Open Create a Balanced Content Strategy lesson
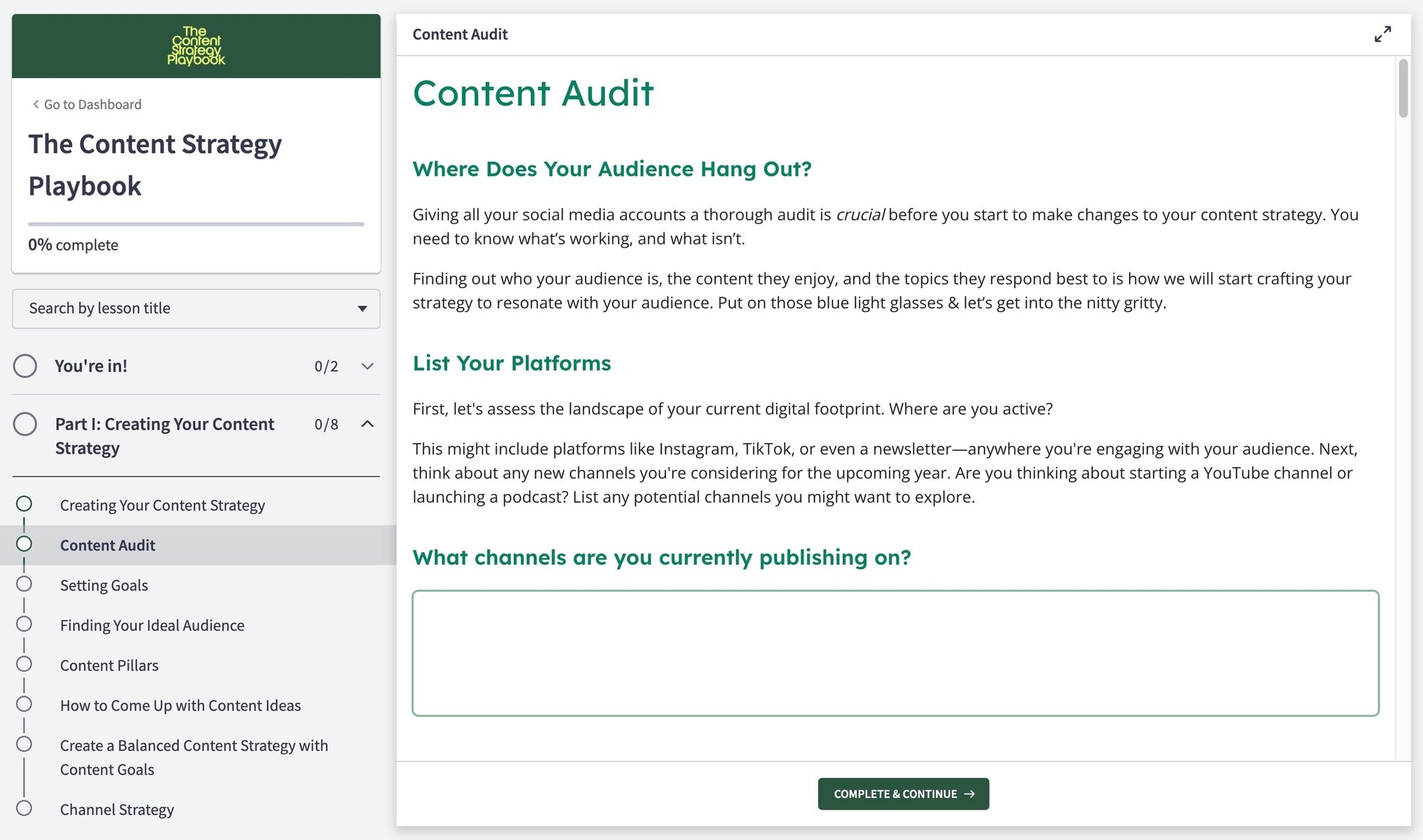The width and height of the screenshot is (1423, 840). click(x=194, y=757)
